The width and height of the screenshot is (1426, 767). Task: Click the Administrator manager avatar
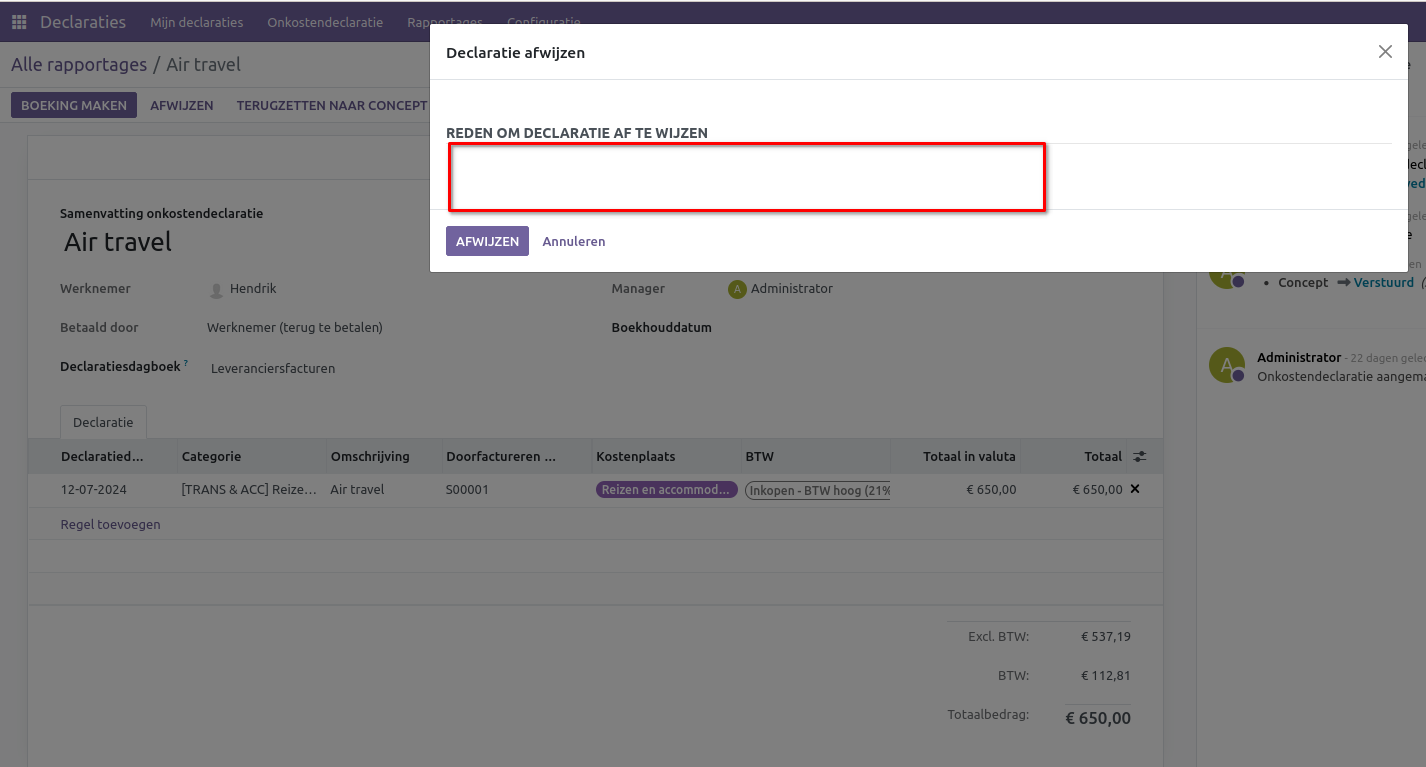point(737,289)
